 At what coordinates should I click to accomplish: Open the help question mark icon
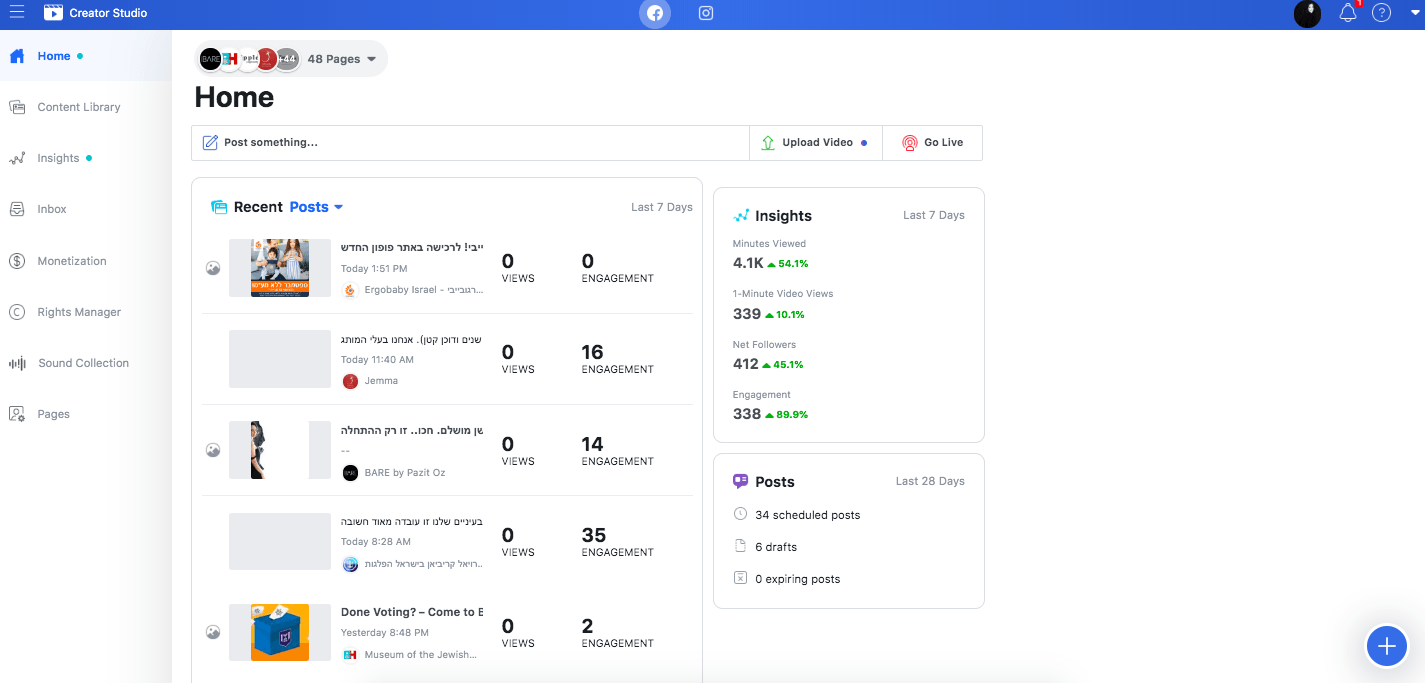pos(1381,13)
